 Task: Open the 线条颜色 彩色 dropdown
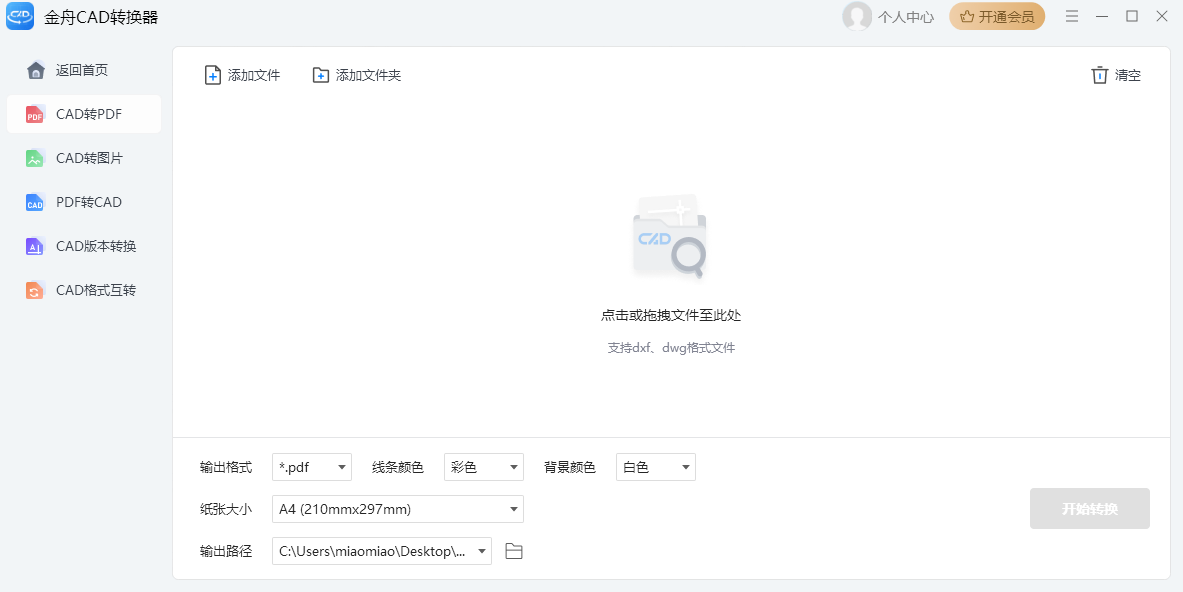pyautogui.click(x=484, y=468)
